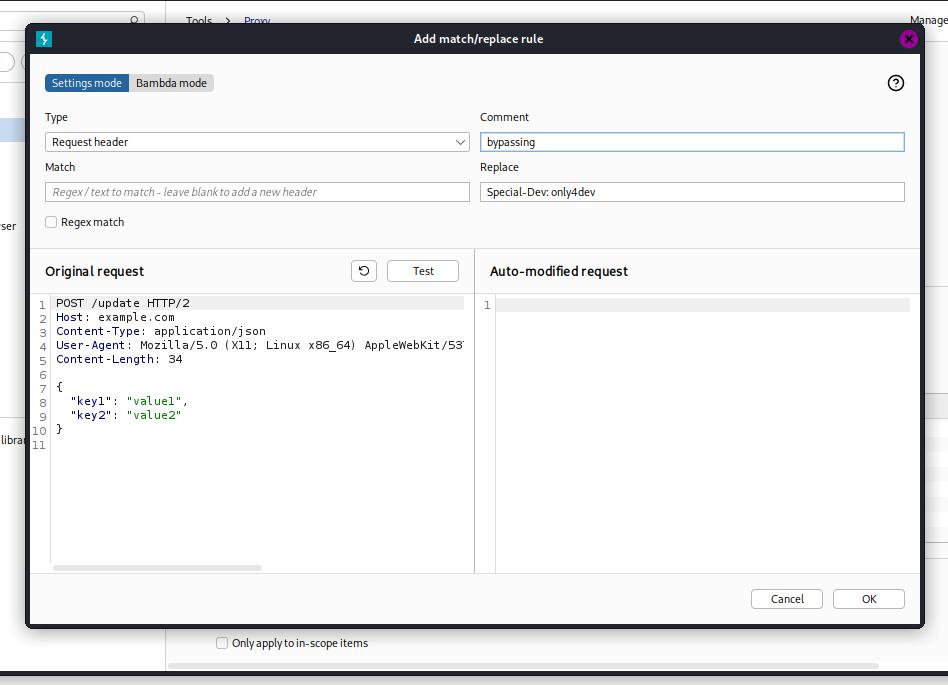Toggle Only apply to in-scope items checkbox
Image resolution: width=948 pixels, height=685 pixels.
coord(222,643)
